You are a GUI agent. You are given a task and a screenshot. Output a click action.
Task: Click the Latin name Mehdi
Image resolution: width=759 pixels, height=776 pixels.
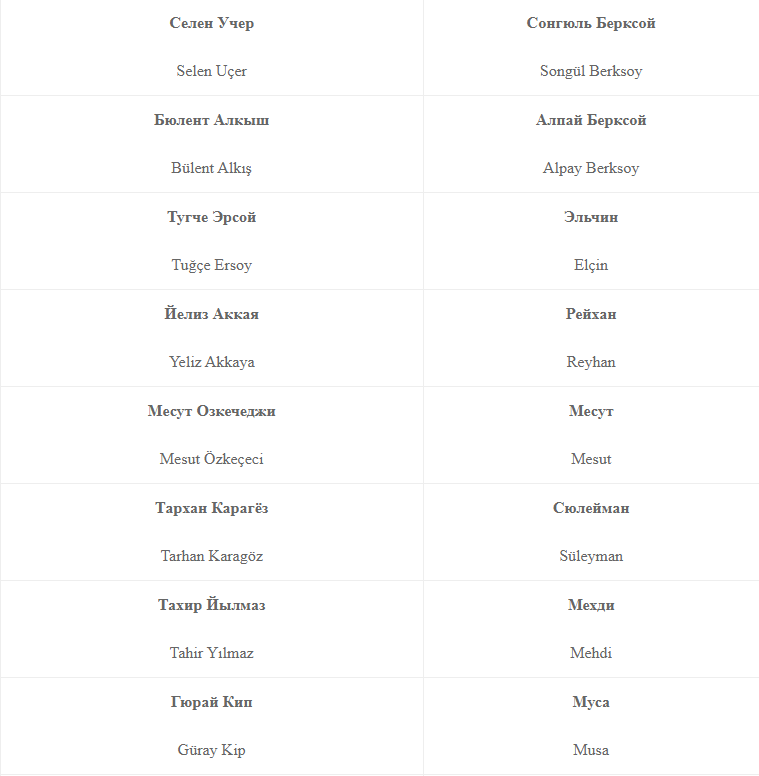(x=591, y=653)
